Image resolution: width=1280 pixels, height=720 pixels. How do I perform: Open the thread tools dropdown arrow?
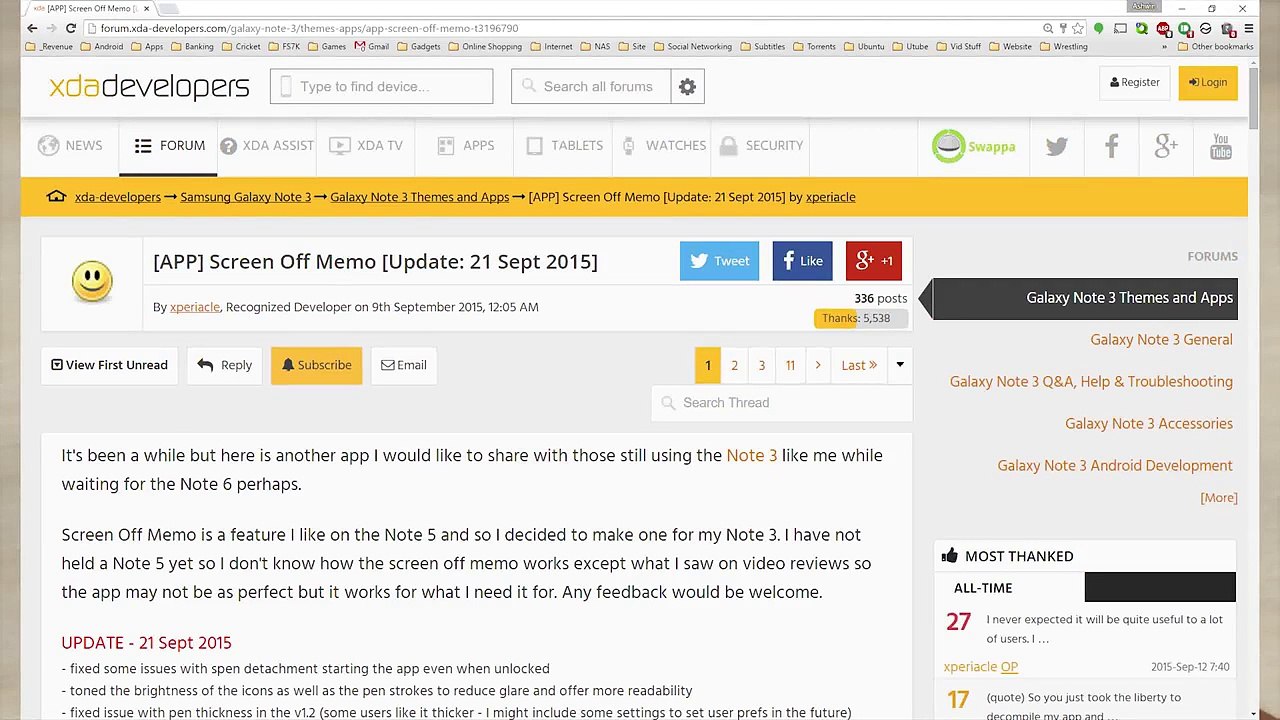tap(900, 365)
